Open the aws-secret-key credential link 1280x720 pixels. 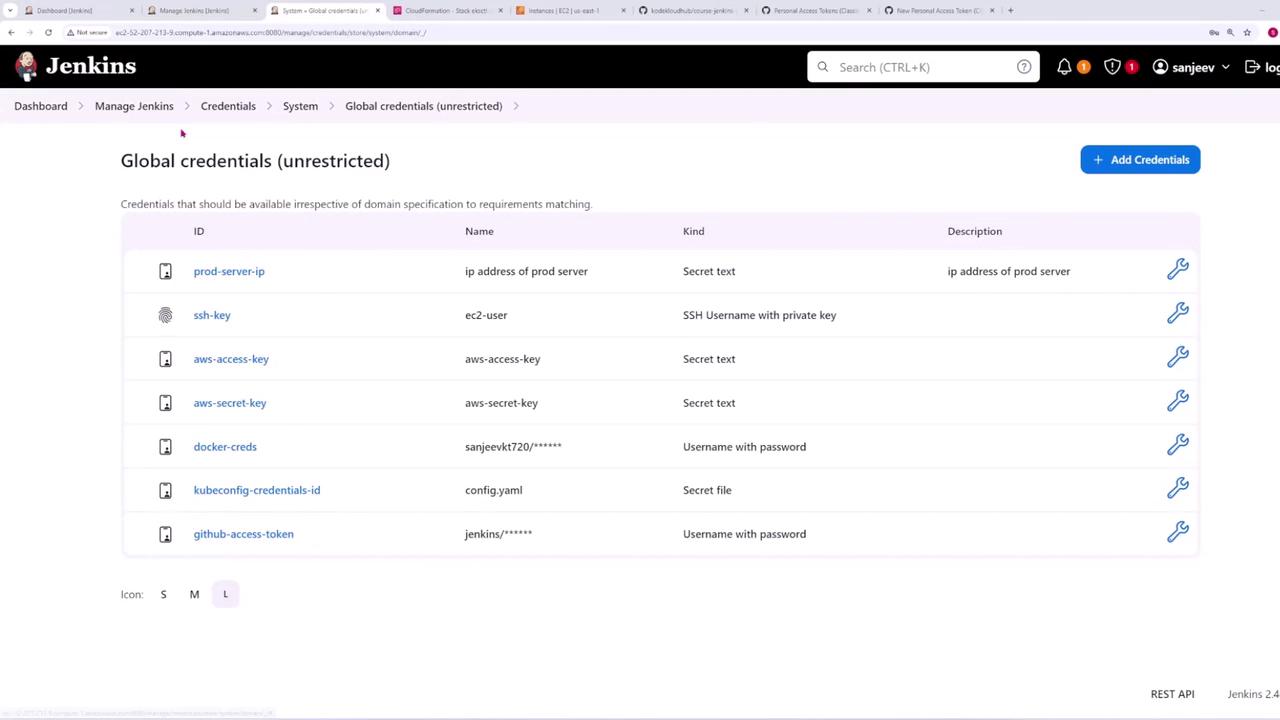230,403
